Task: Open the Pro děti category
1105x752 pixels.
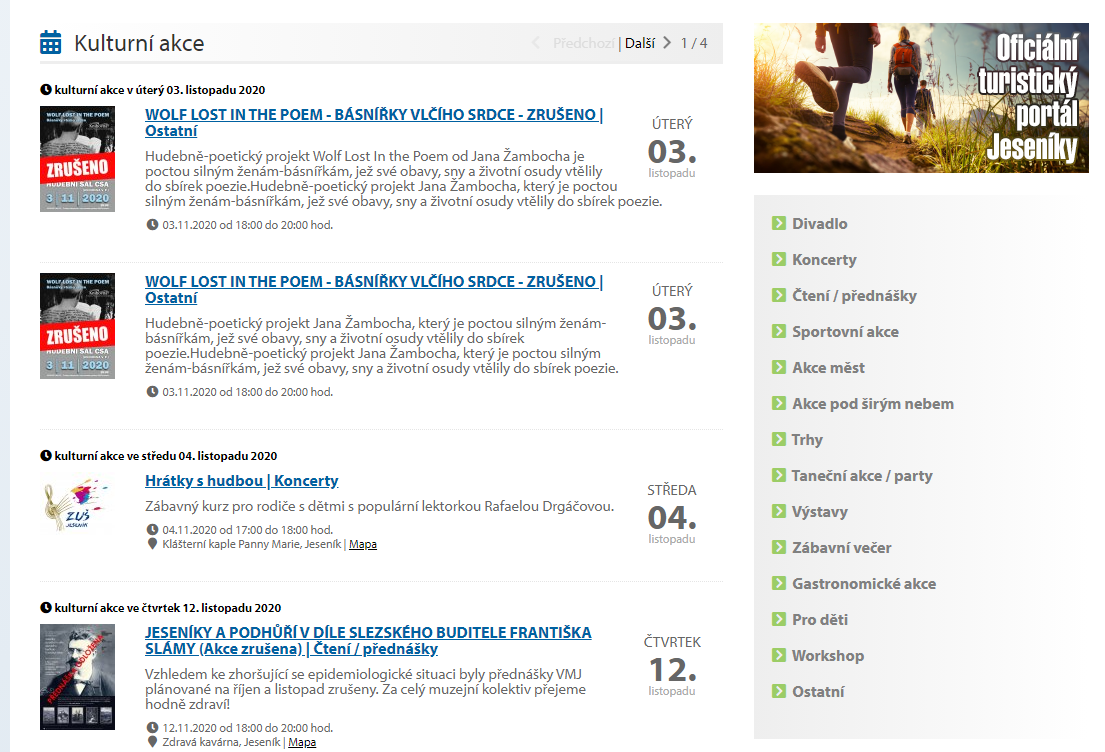Action: point(820,619)
